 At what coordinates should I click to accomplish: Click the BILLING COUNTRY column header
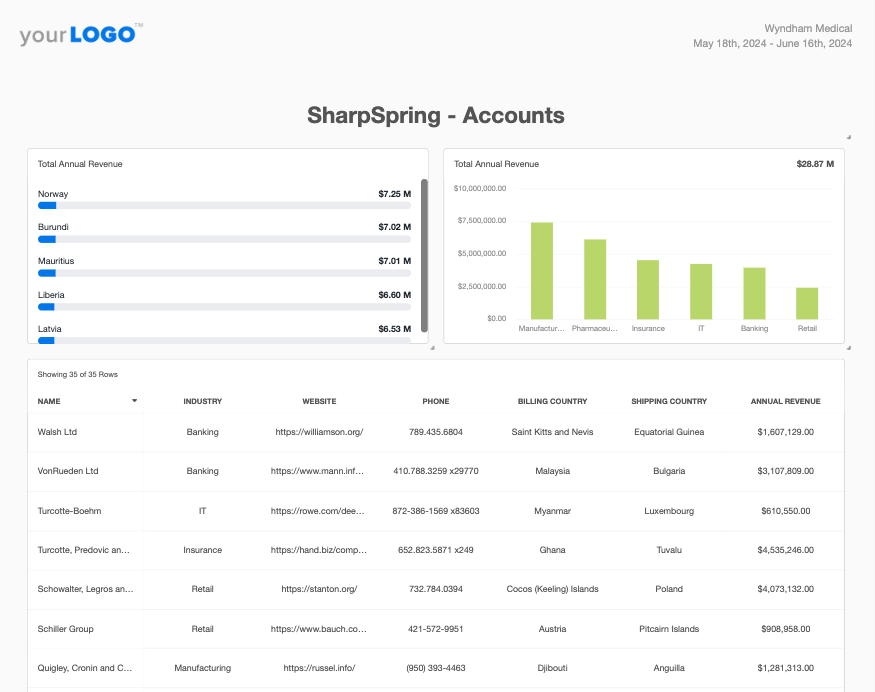(x=552, y=401)
